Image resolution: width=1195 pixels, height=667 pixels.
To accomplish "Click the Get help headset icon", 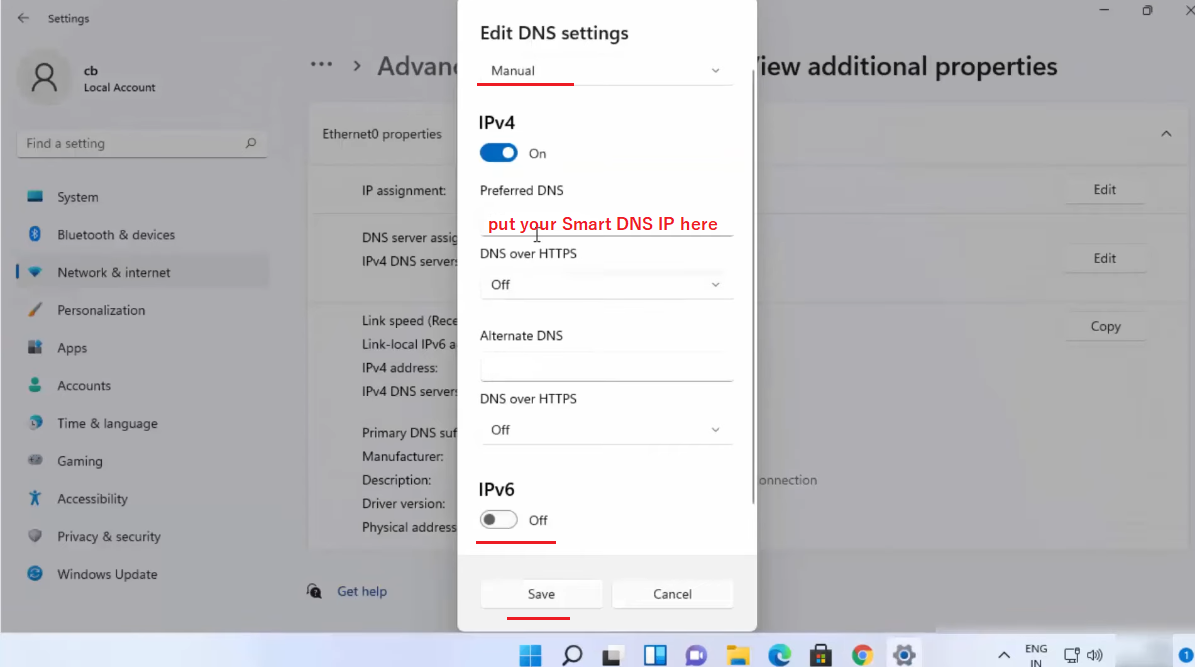I will (314, 591).
